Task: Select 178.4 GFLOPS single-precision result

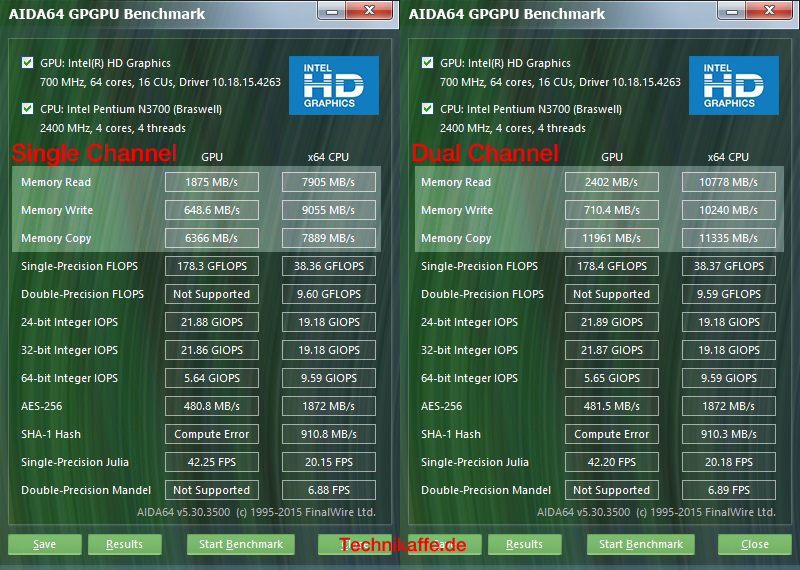Action: pyautogui.click(x=612, y=266)
